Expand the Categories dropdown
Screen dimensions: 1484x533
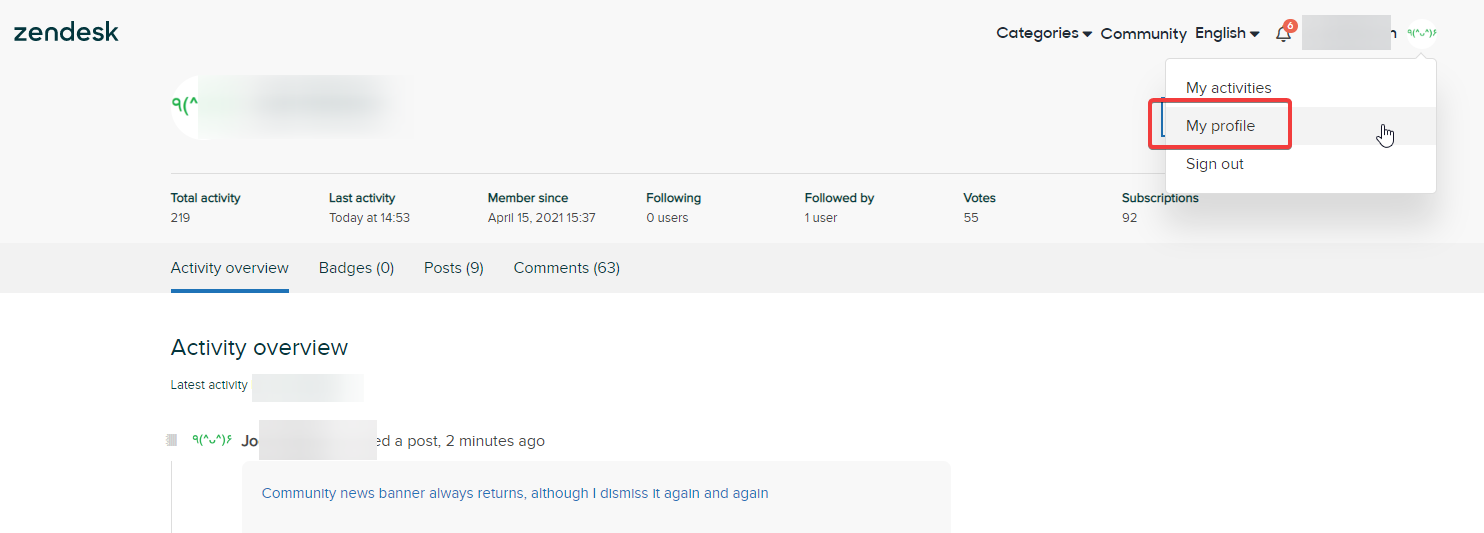click(1043, 33)
